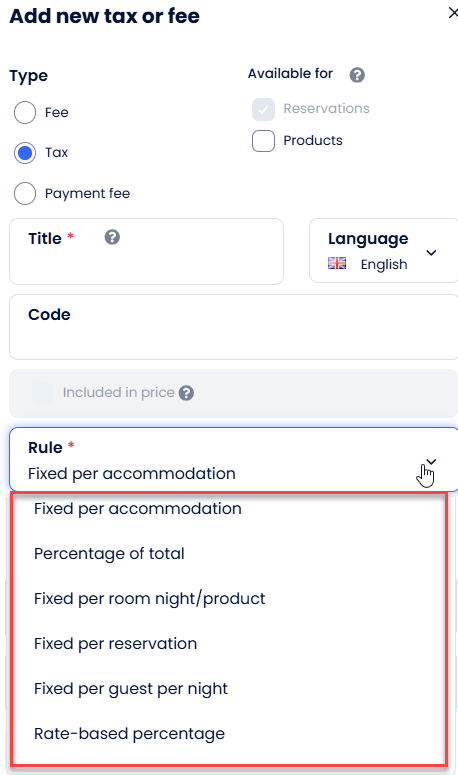Select the Tax radio button
Screen dimensions: 458x775
click(x=25, y=153)
